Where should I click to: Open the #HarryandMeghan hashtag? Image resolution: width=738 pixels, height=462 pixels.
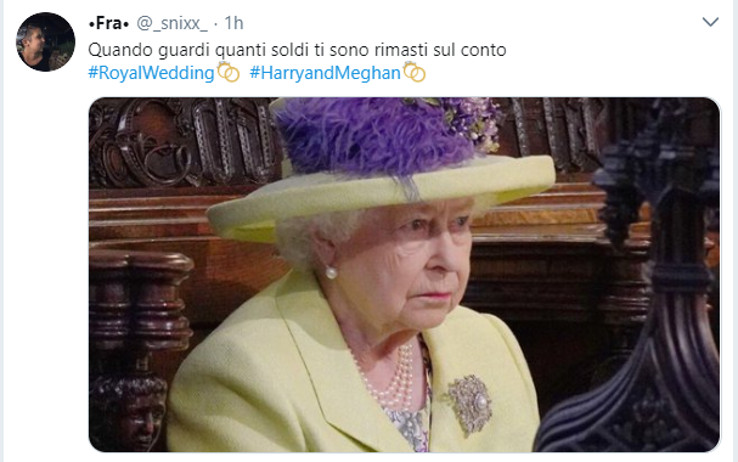(x=325, y=73)
